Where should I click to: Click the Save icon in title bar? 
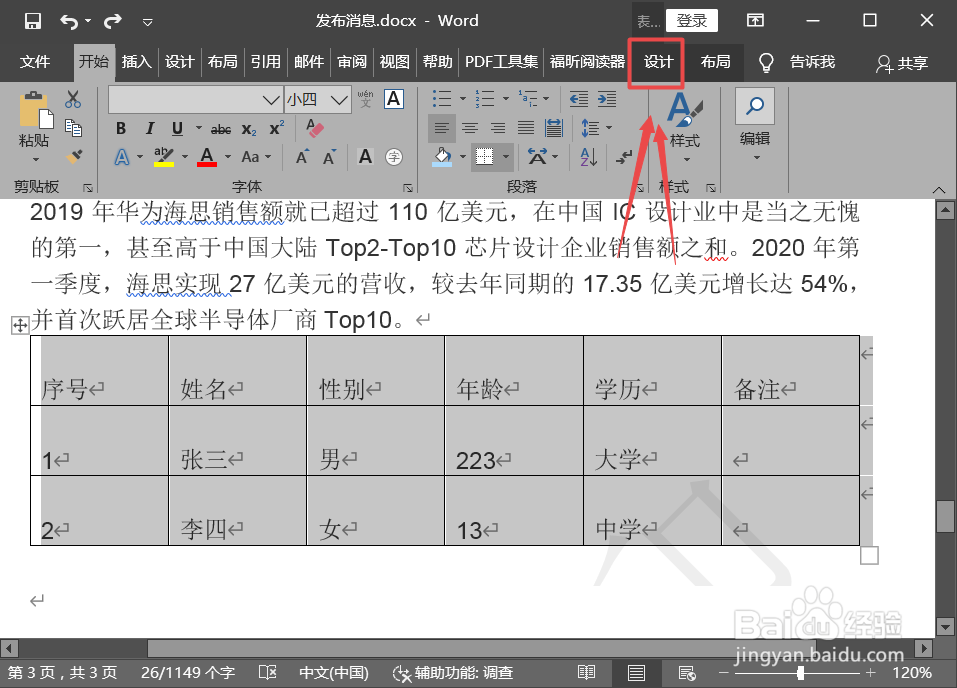coord(32,21)
